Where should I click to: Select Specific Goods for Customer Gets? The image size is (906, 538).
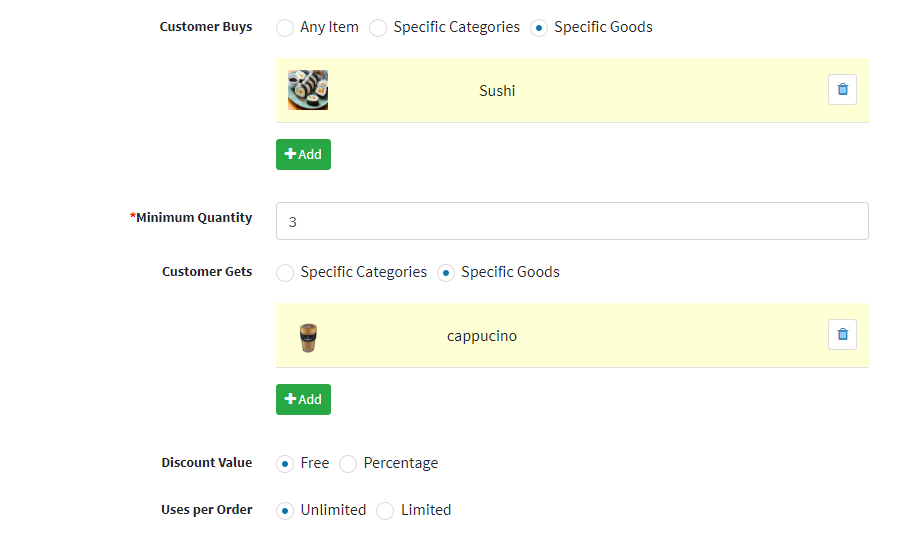point(445,273)
